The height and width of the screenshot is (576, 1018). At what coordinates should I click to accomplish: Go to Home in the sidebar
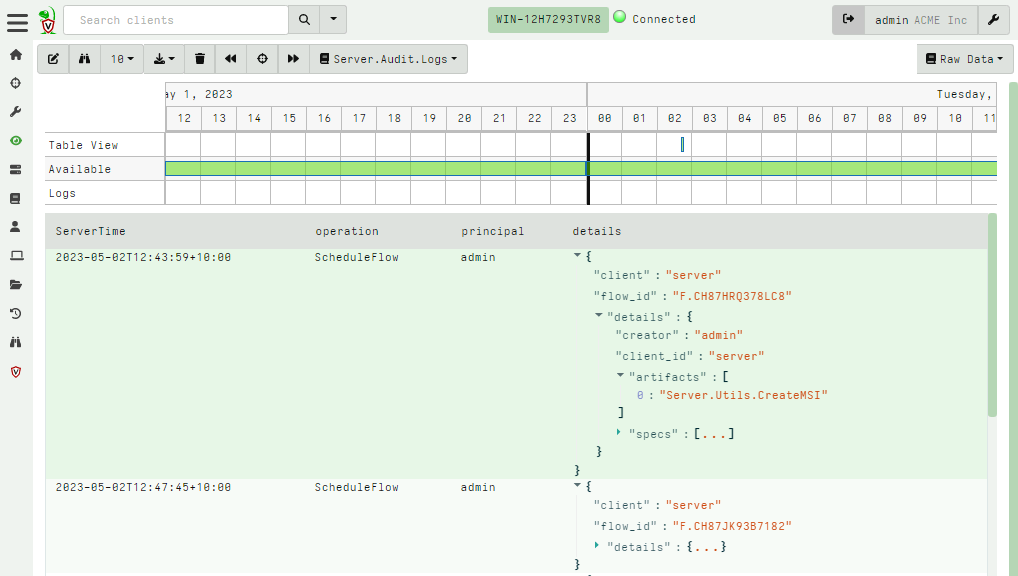[x=16, y=55]
